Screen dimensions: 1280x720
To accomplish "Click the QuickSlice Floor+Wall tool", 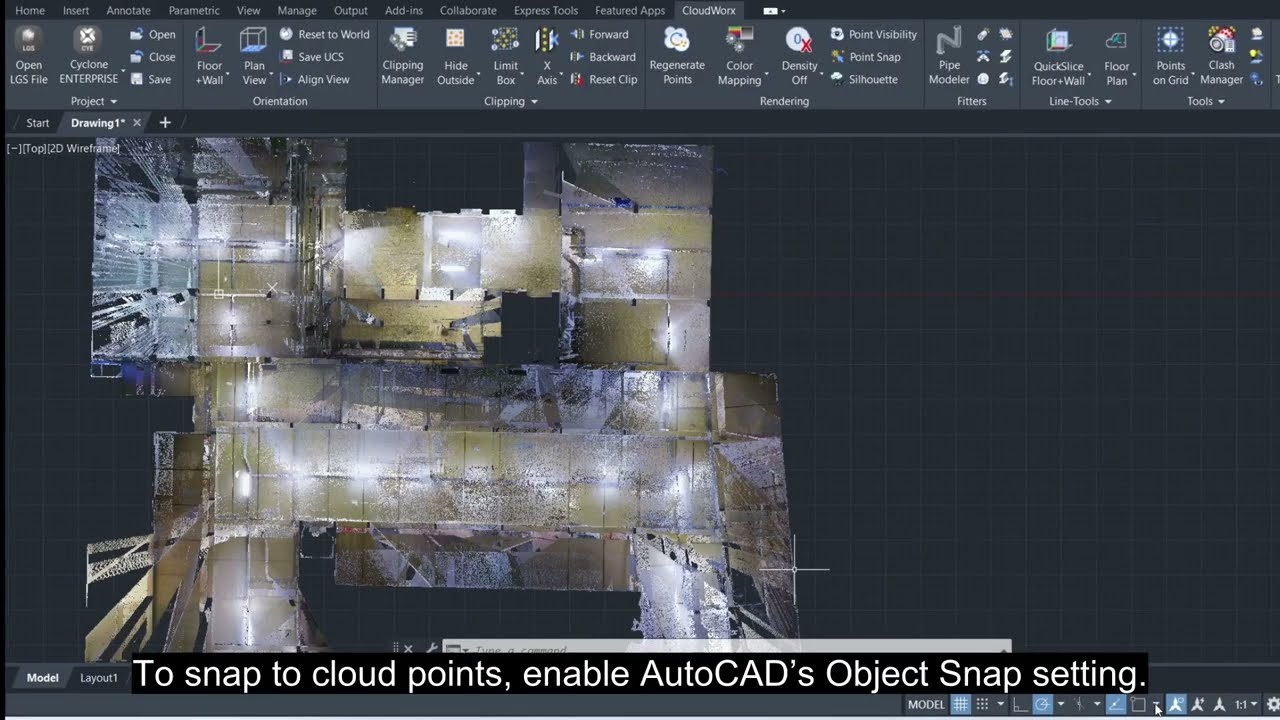I will (x=1058, y=55).
